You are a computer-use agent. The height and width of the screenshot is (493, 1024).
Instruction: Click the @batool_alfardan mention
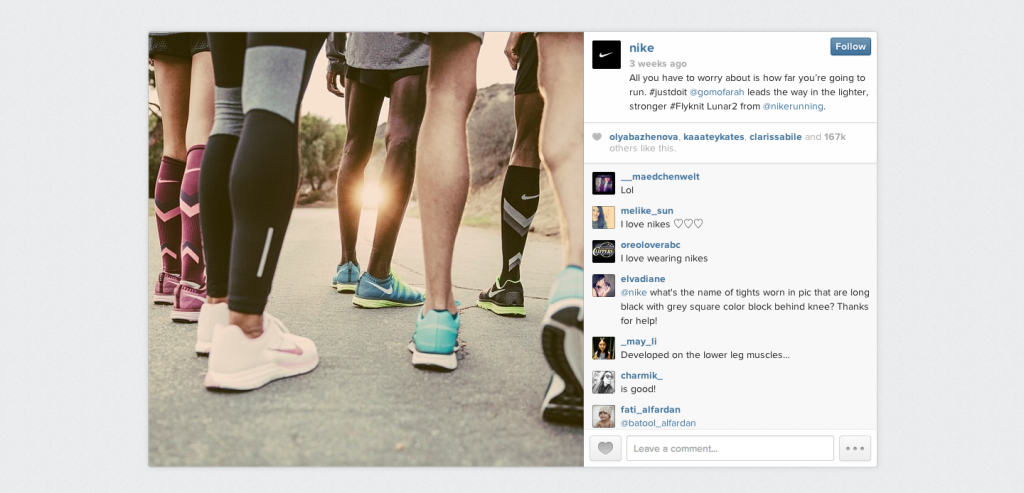(x=658, y=423)
